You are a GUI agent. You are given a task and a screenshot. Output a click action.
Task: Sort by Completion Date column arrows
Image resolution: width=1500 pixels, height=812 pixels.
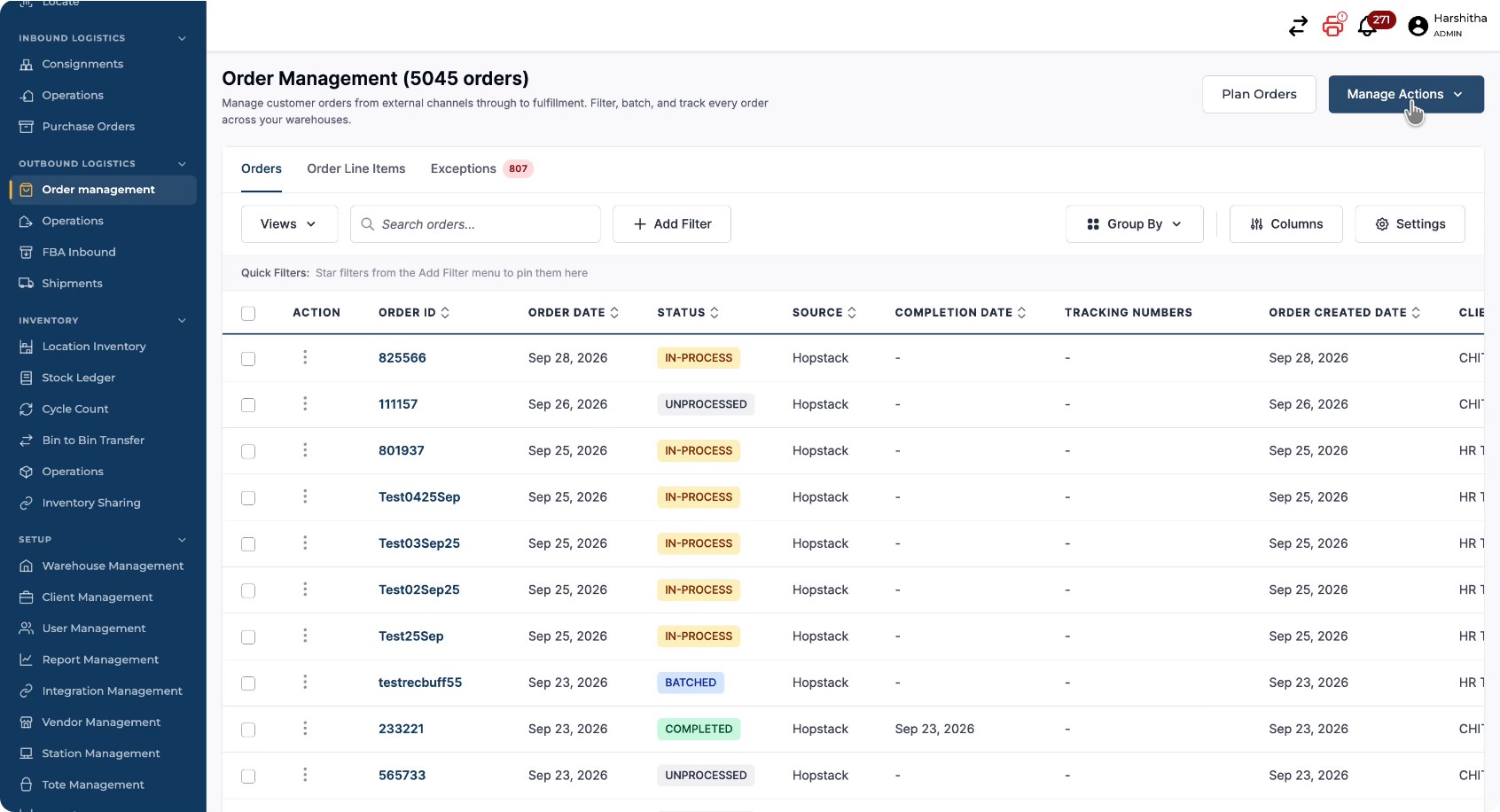tap(1021, 312)
